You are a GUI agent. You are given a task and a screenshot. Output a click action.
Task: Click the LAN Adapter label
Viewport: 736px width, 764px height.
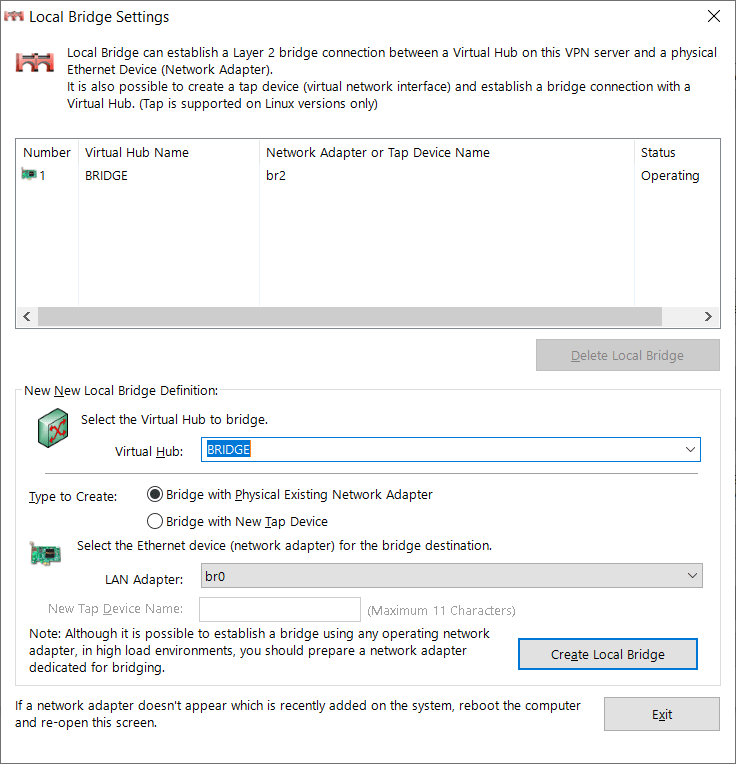pyautogui.click(x=144, y=579)
